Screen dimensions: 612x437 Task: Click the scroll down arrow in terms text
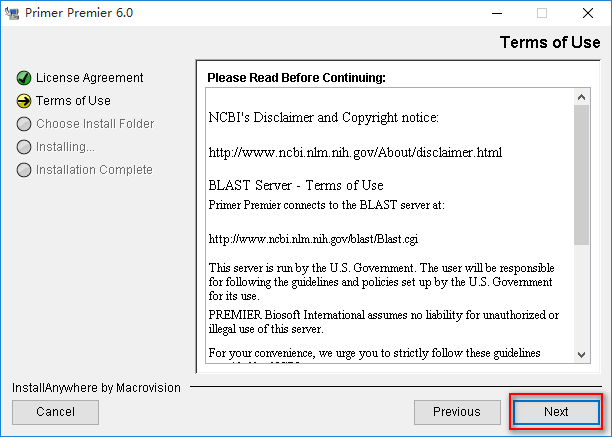(x=582, y=354)
